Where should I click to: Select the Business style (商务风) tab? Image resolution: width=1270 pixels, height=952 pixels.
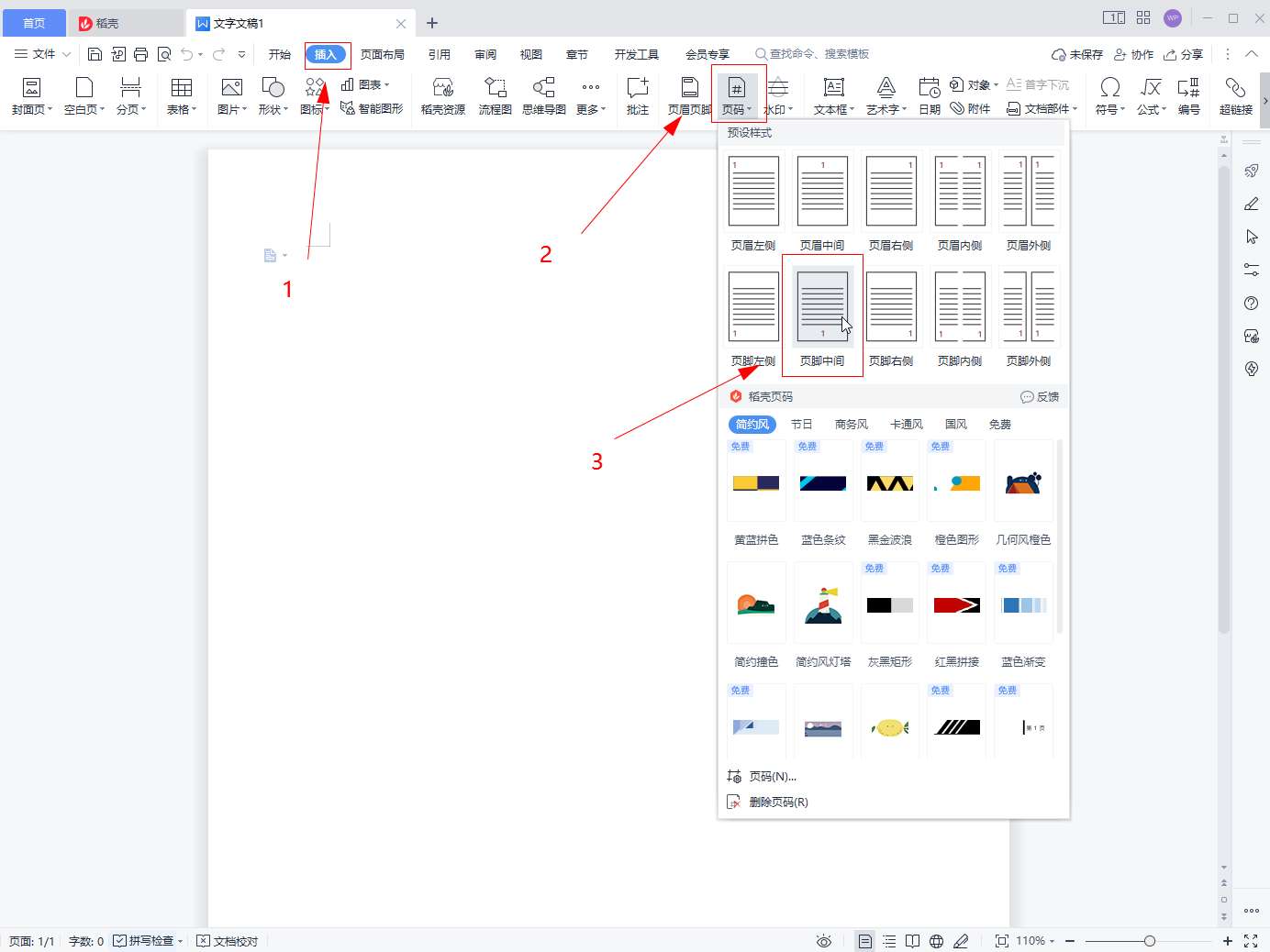[x=851, y=424]
